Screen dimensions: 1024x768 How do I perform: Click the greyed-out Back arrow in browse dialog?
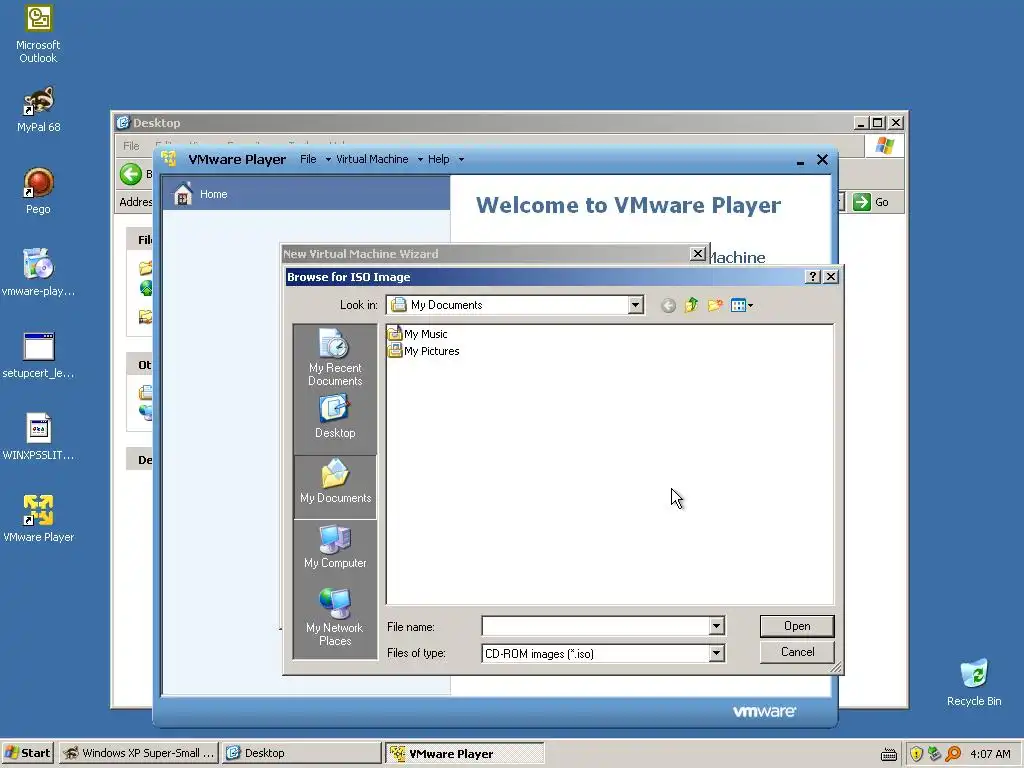667,305
